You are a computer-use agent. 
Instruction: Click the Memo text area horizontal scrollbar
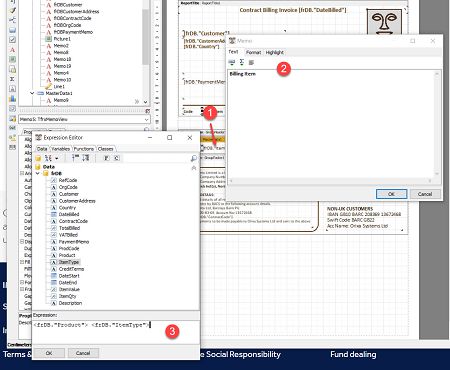(330, 181)
